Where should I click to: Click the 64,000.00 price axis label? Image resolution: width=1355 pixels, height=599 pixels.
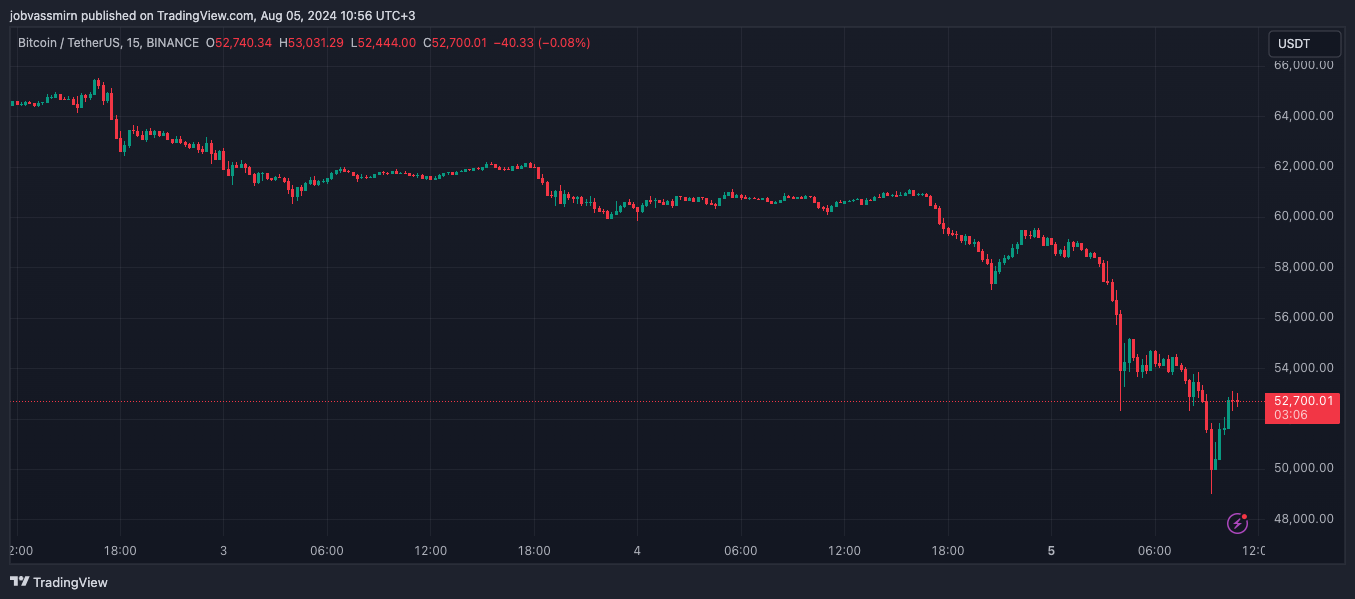(x=1303, y=116)
